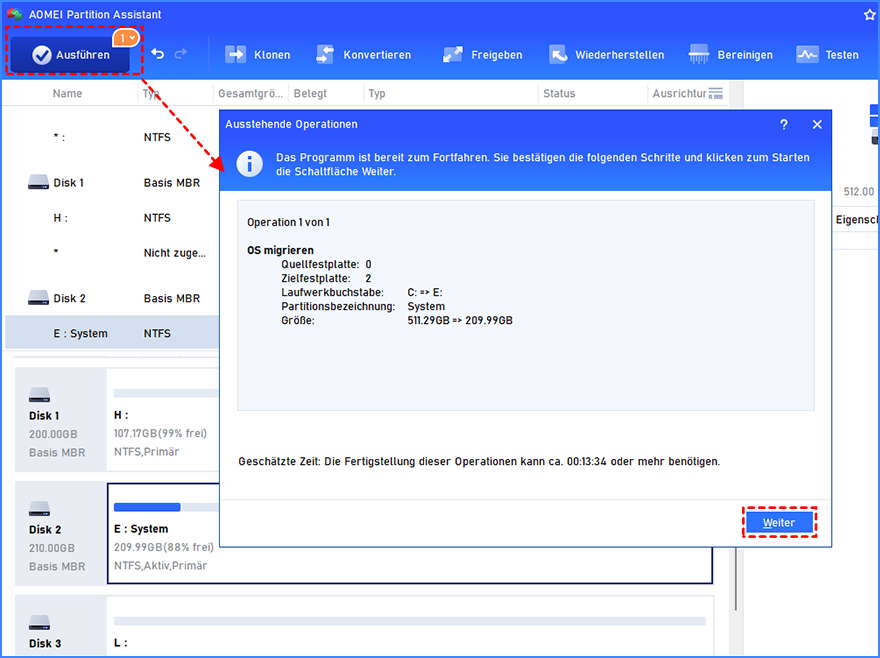
Task: Close the Ausstehende Operationen dialog
Action: [x=817, y=125]
